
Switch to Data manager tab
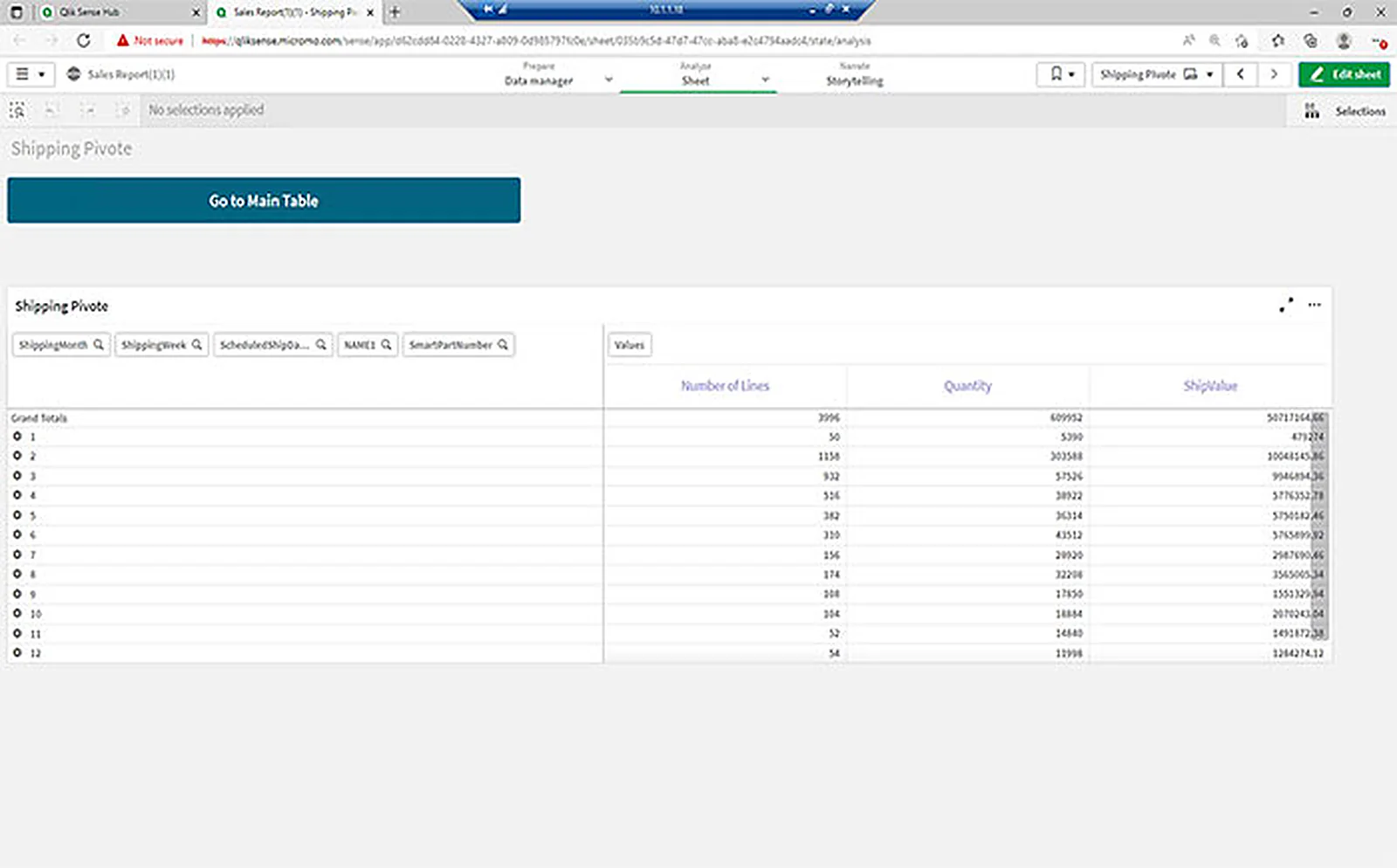pos(539,74)
